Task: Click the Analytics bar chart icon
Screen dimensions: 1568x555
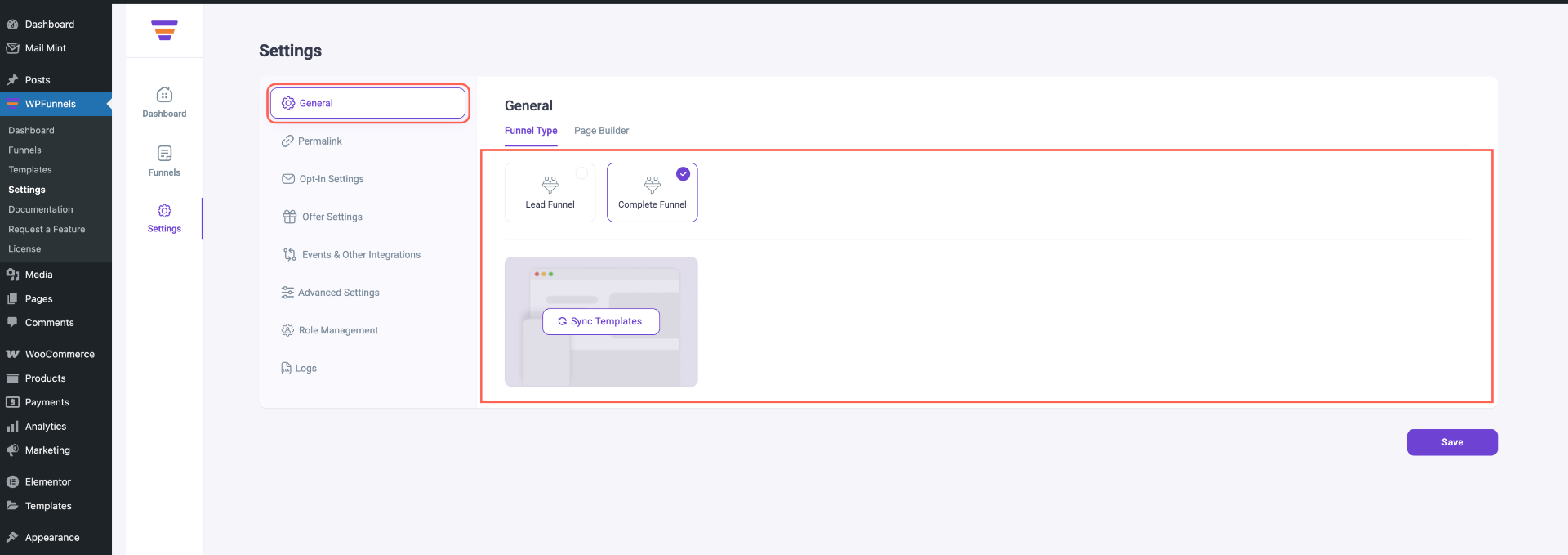Action: 12,427
